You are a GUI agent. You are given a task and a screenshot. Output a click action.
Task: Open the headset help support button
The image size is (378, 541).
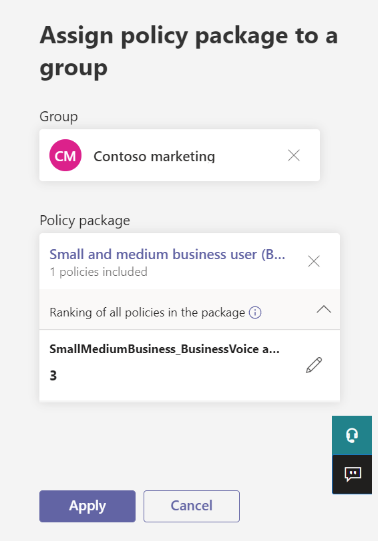point(352,435)
